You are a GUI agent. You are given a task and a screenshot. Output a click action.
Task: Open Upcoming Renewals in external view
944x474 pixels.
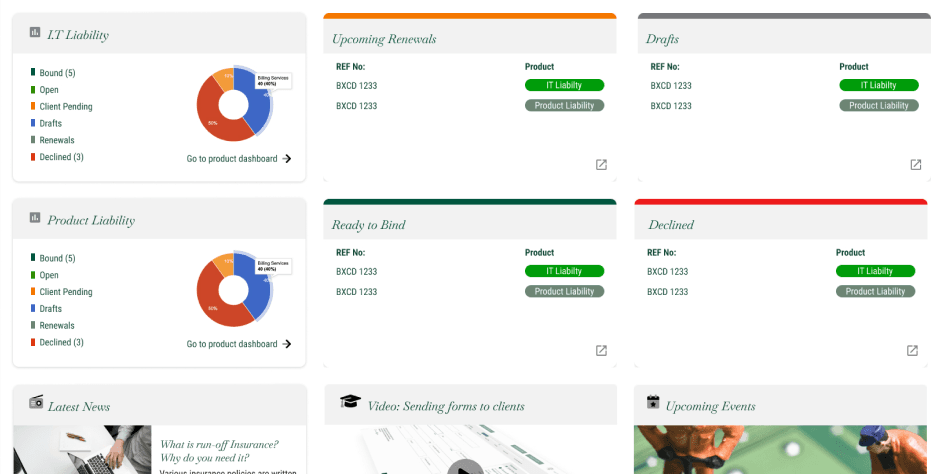[x=601, y=165]
